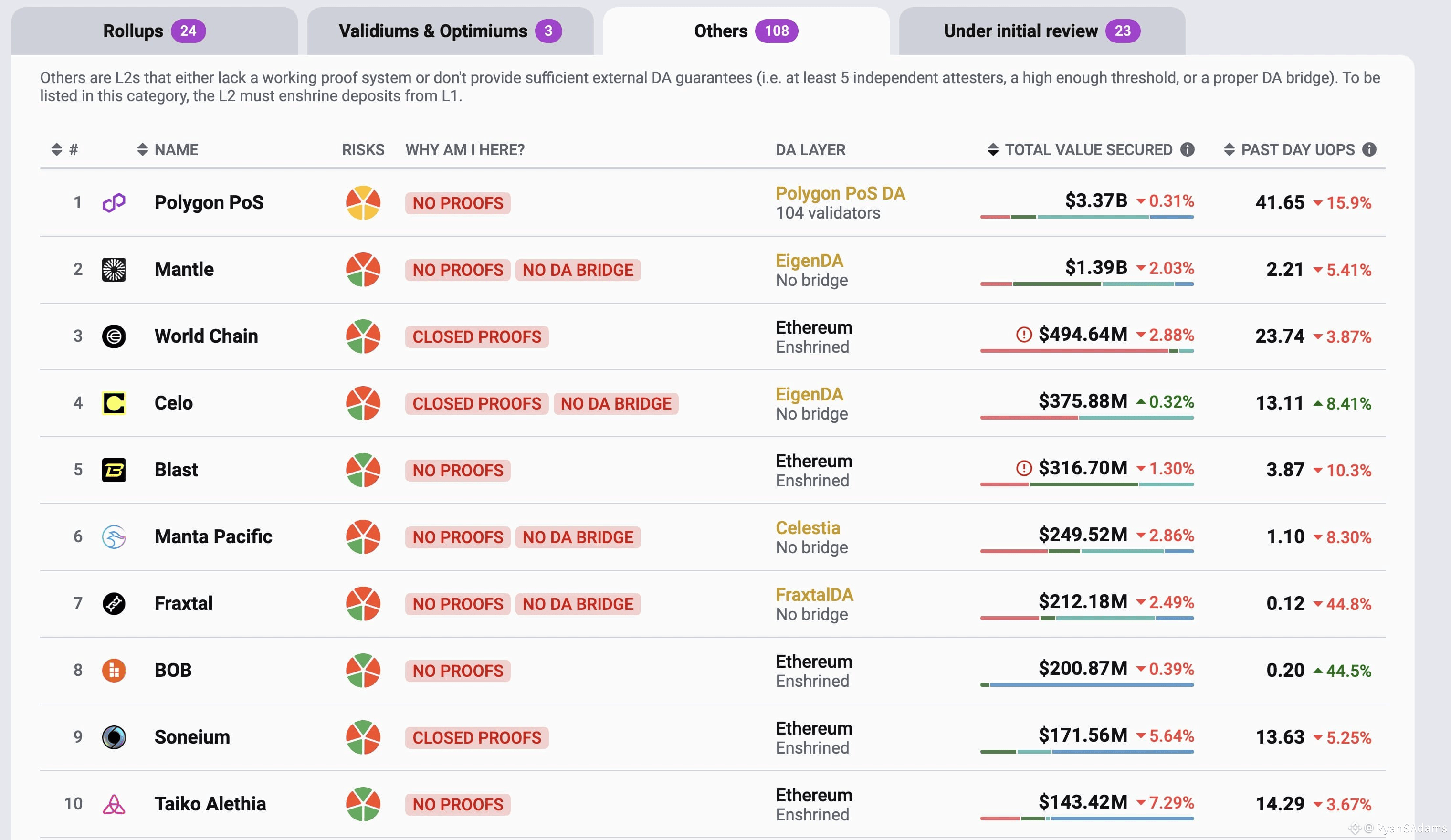Switch to the Rollups tab

(x=154, y=31)
